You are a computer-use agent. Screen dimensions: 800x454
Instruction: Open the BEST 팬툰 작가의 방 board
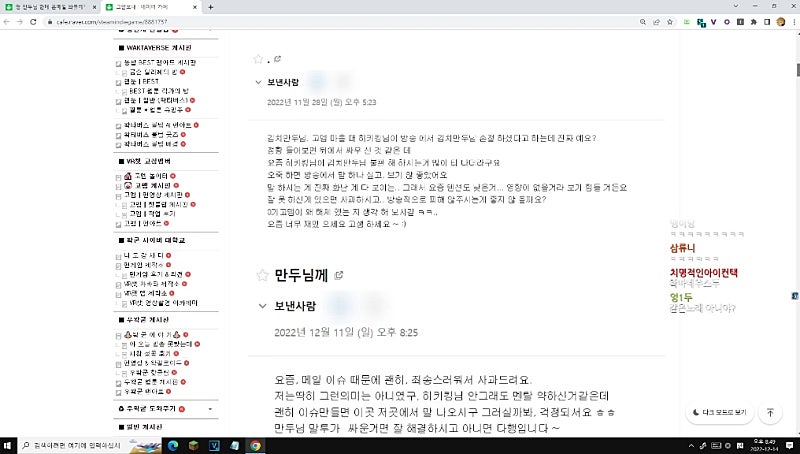(x=159, y=91)
